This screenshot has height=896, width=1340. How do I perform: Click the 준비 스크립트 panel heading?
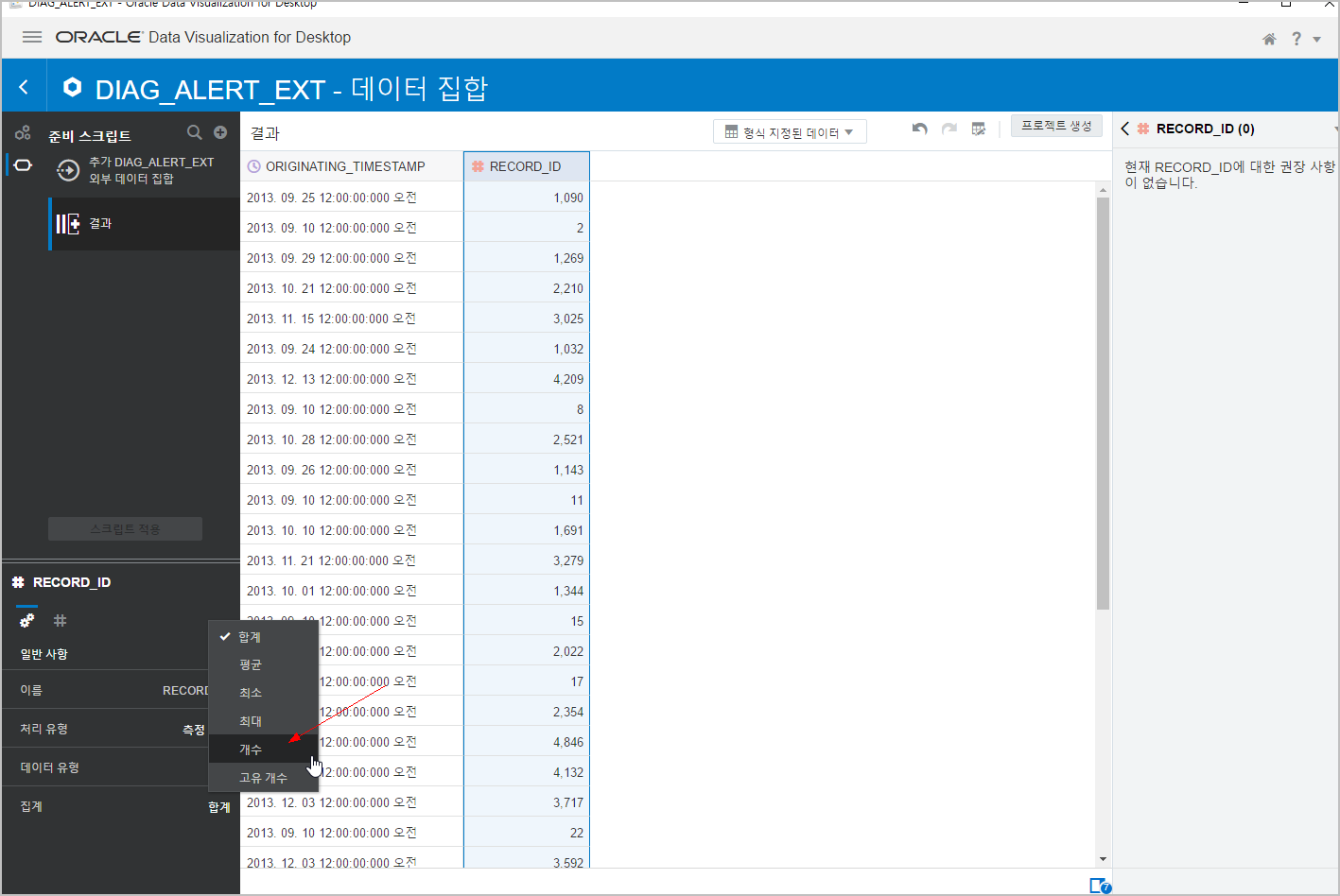(90, 136)
